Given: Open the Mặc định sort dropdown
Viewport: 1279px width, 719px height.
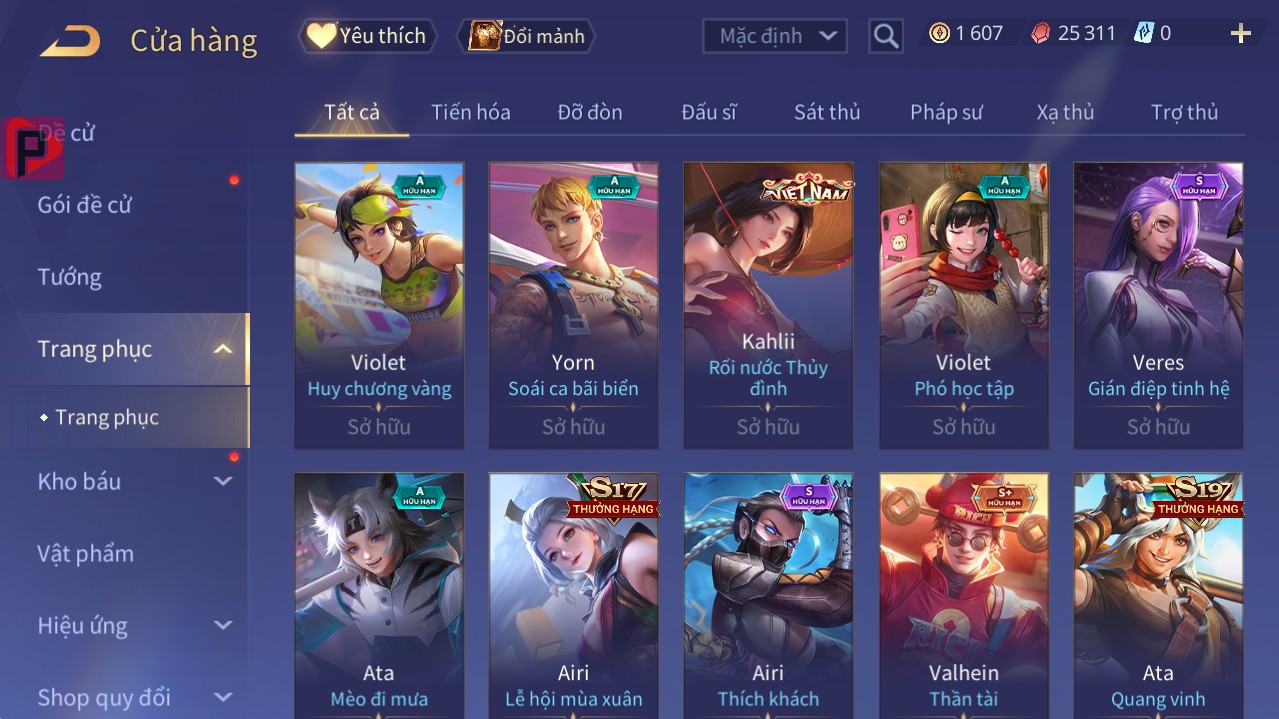Looking at the screenshot, I should [775, 36].
